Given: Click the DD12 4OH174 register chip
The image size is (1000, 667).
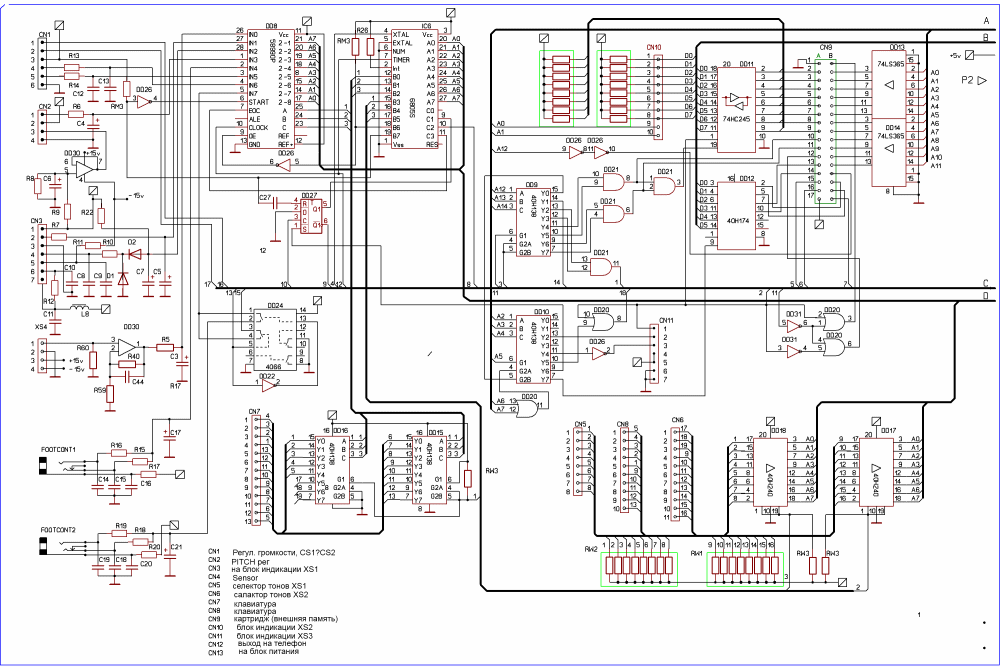Looking at the screenshot, I should (x=734, y=212).
